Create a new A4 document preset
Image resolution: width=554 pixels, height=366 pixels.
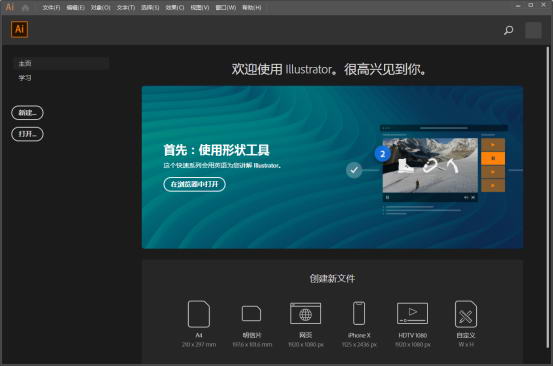point(199,314)
